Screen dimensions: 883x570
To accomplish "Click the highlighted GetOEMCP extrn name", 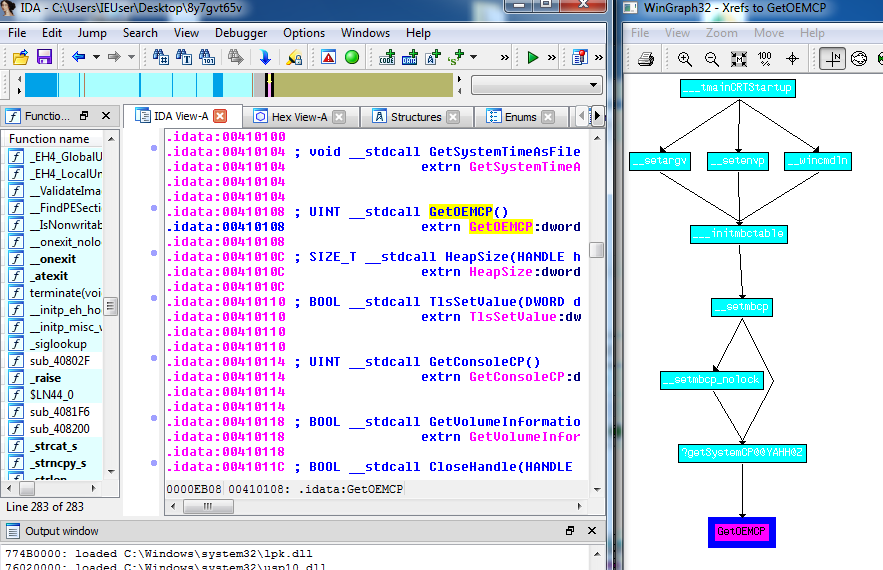I will [x=501, y=226].
